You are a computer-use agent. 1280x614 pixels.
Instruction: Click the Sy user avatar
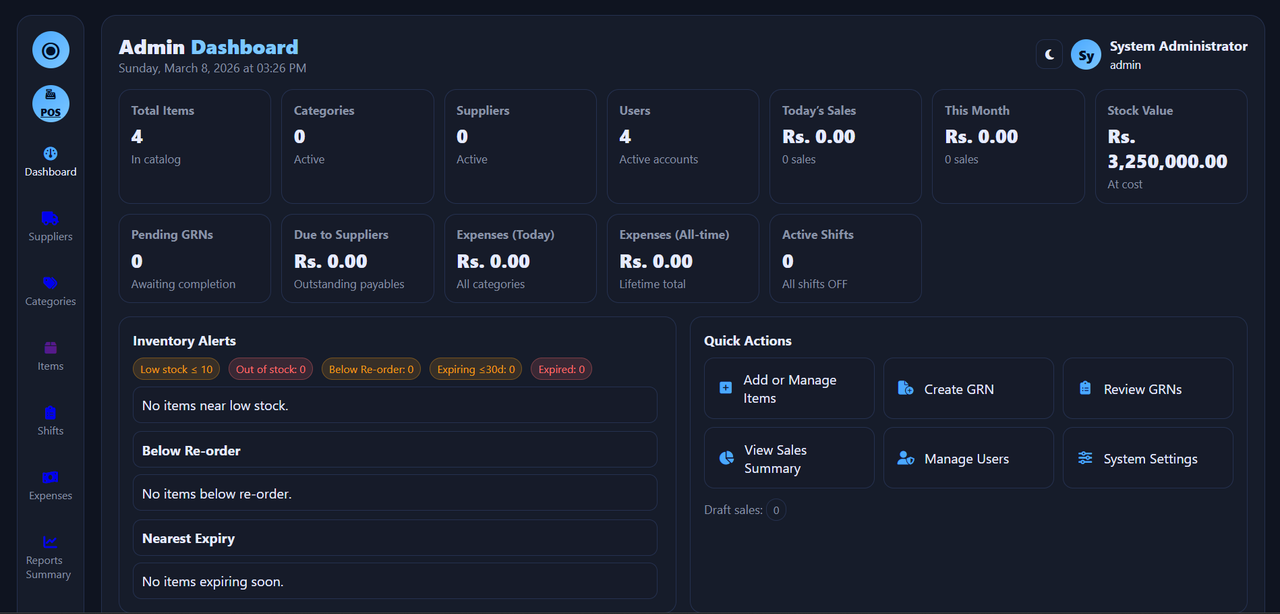(x=1086, y=54)
